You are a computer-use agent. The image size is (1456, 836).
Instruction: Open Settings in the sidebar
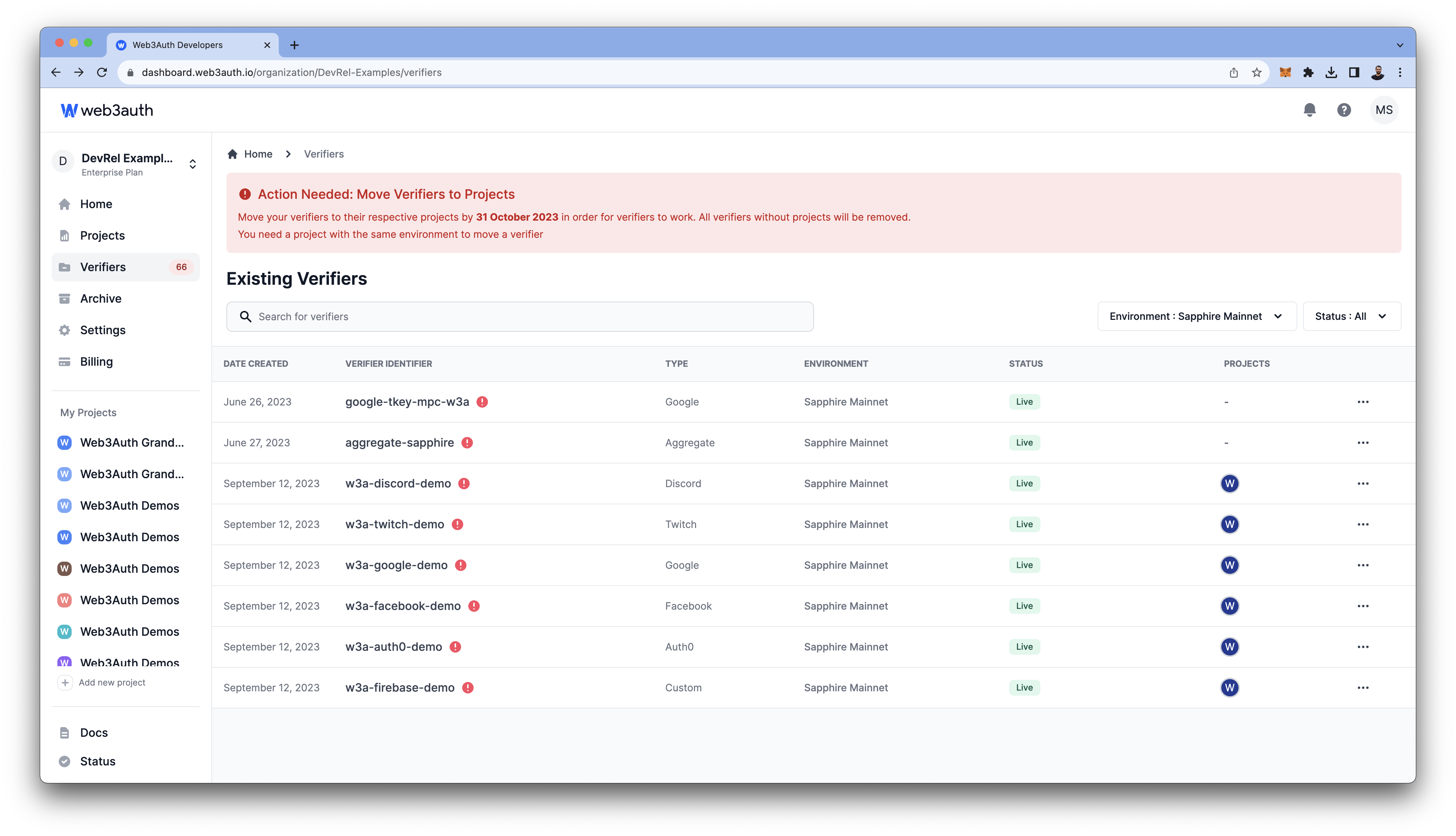(126, 330)
